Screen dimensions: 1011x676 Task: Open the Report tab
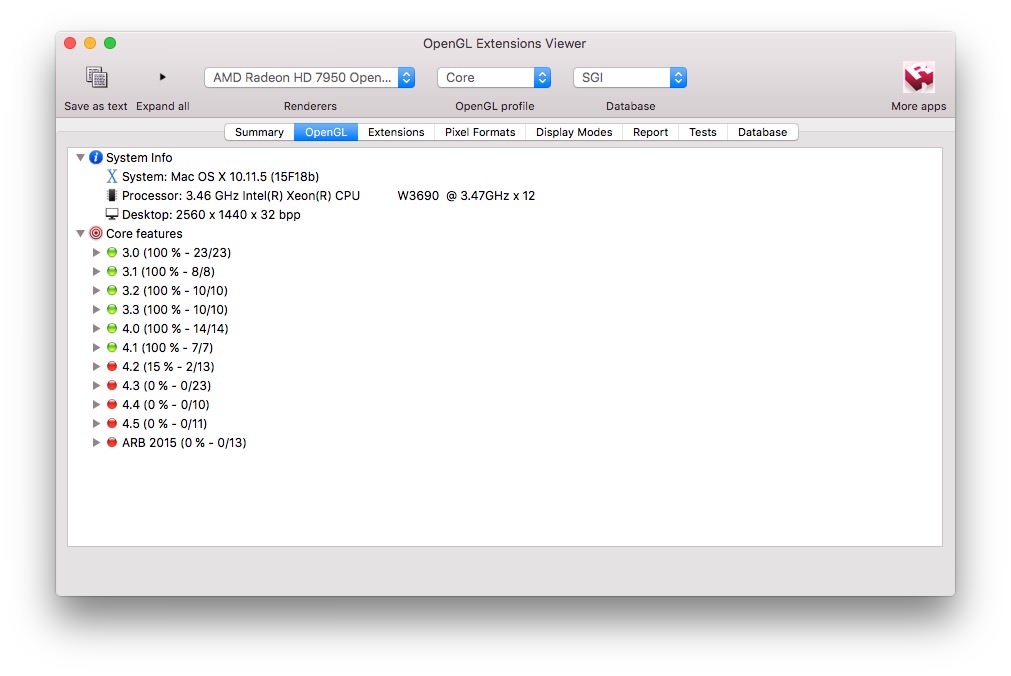coord(650,132)
